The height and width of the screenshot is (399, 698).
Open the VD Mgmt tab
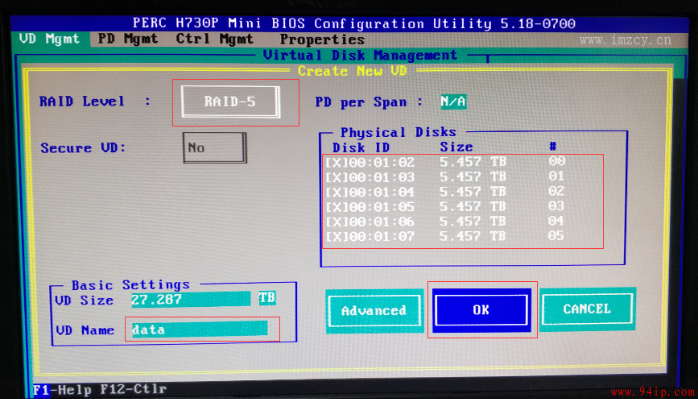coord(49,39)
